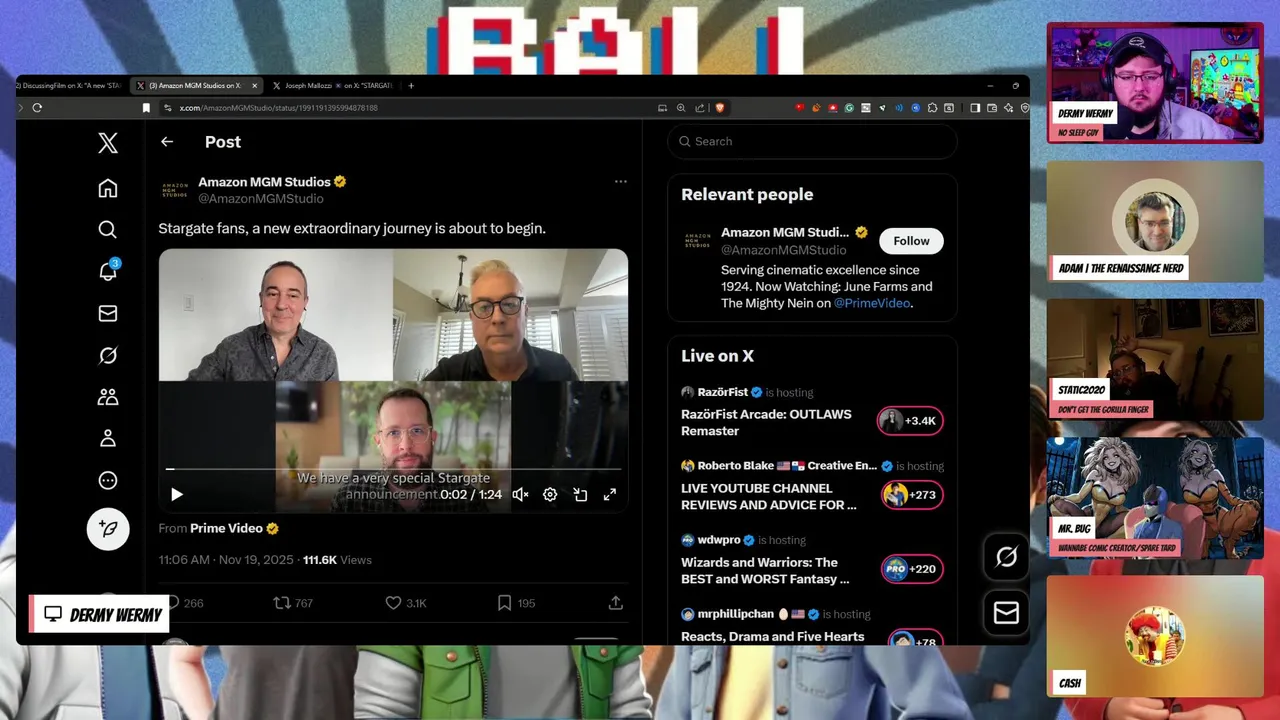Share the post via share icon

pos(616,603)
